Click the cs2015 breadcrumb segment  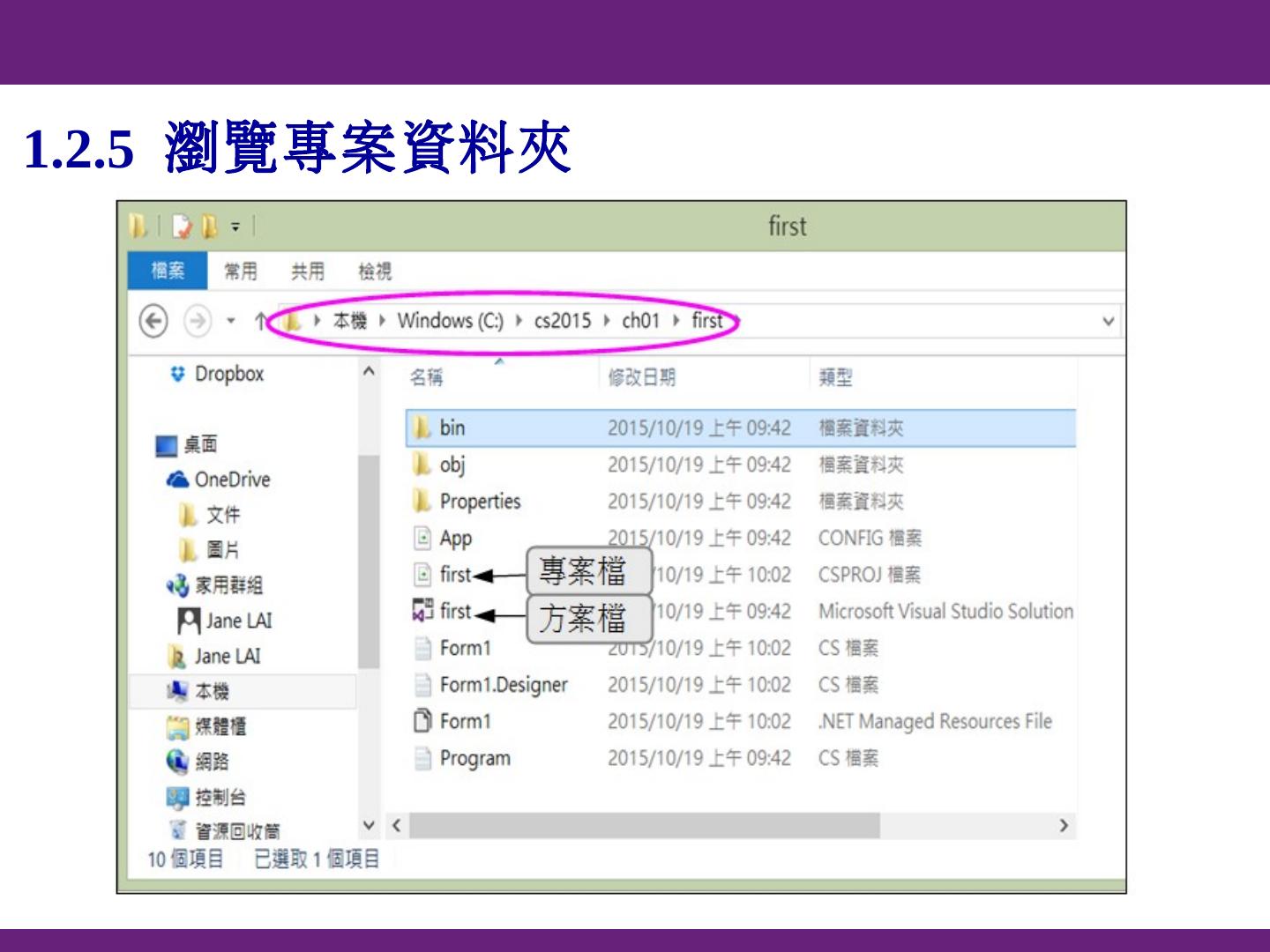coord(563,321)
